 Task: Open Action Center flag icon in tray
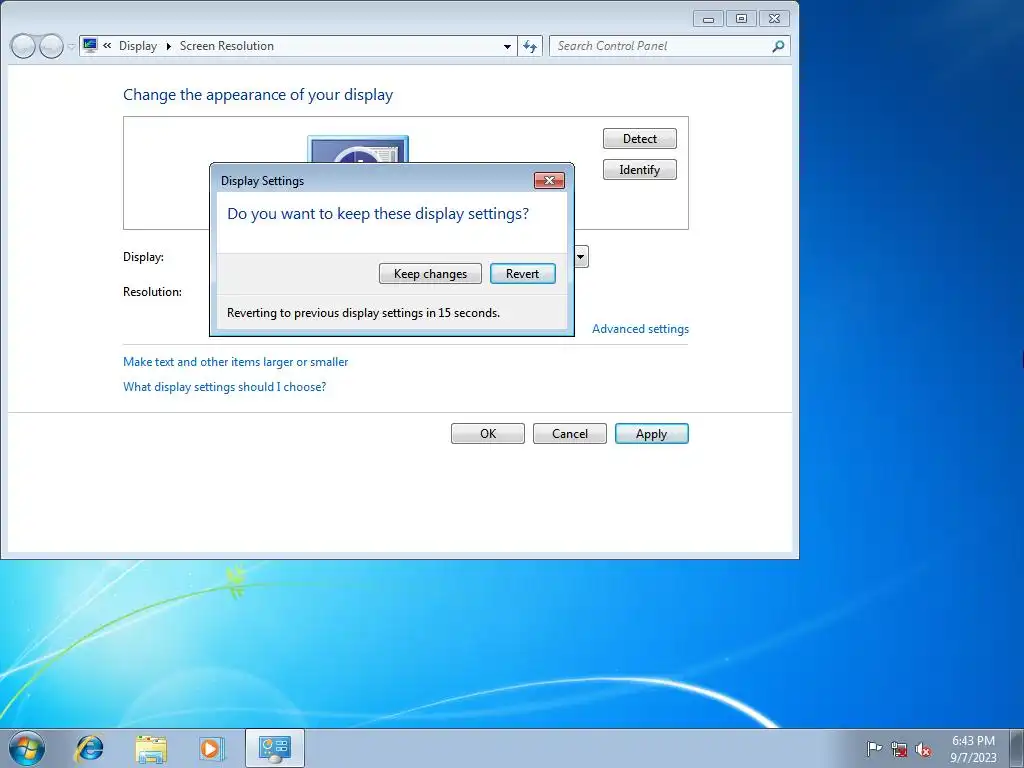(x=874, y=748)
